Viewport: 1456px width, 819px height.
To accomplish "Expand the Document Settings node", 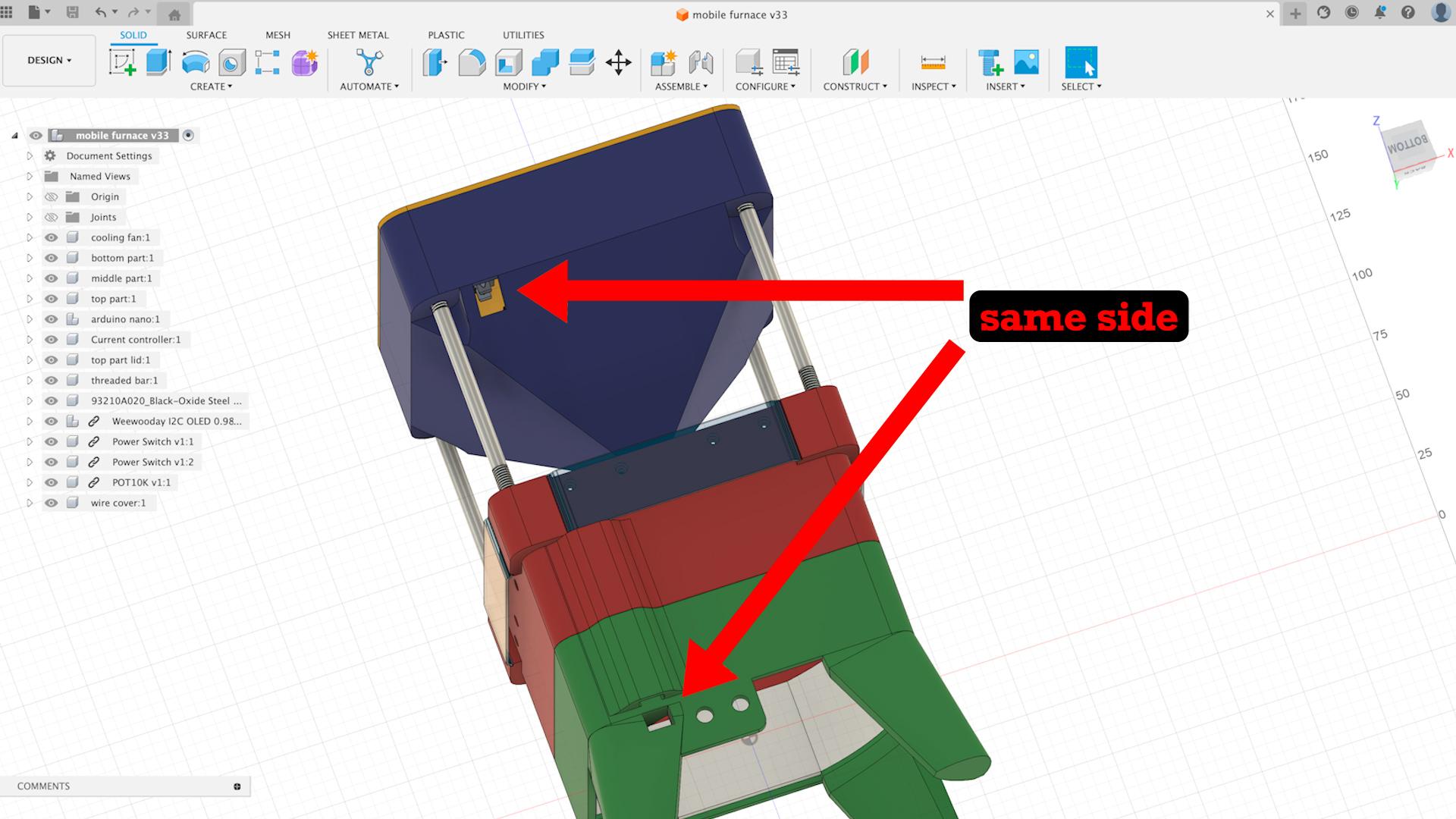I will pos(29,155).
